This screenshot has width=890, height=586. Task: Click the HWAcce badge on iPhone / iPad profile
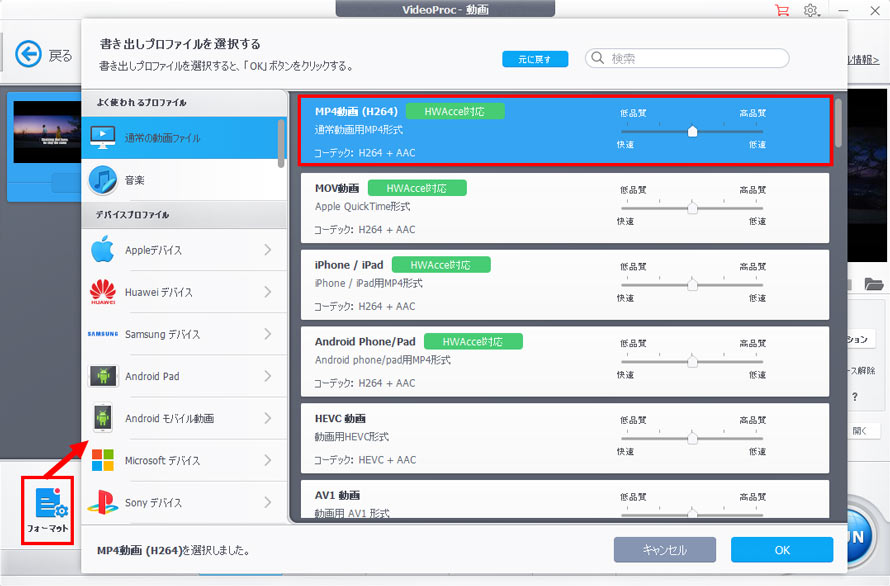point(441,265)
